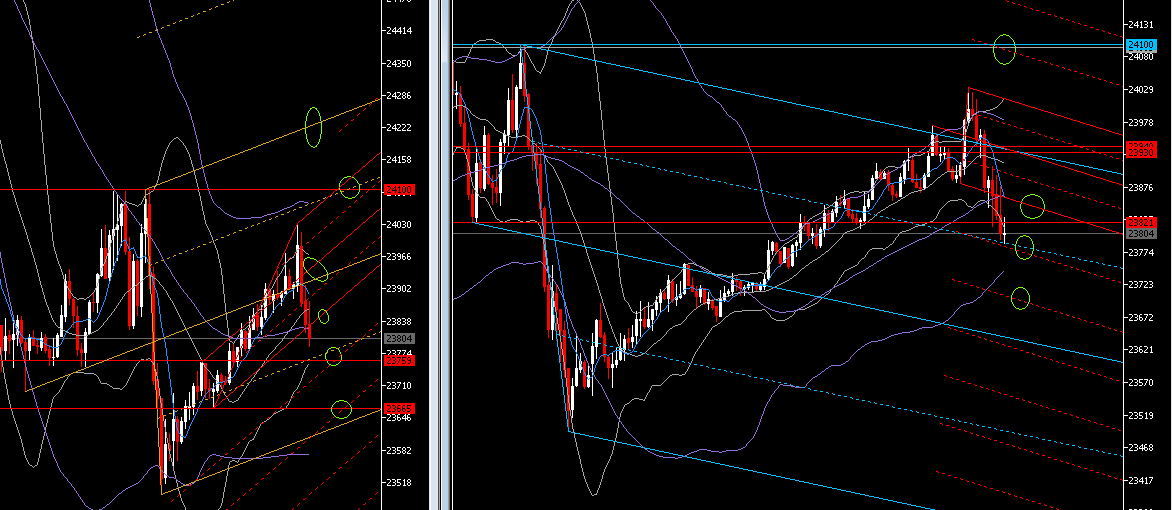
Task: Click the 23838 price label, left chart
Action: coord(399,321)
